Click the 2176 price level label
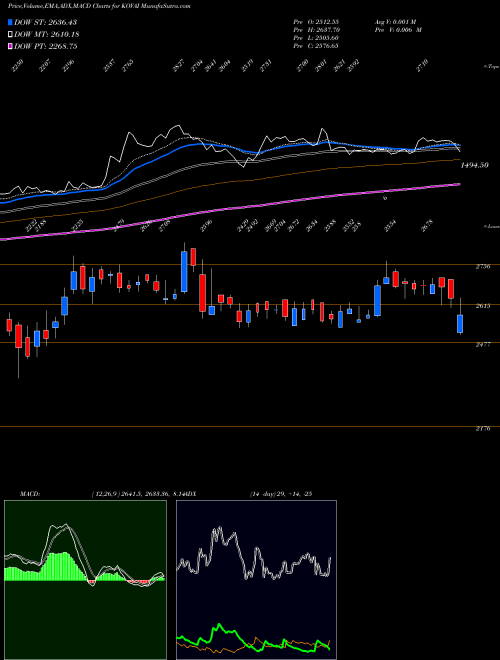The width and height of the screenshot is (500, 660). 482,428
